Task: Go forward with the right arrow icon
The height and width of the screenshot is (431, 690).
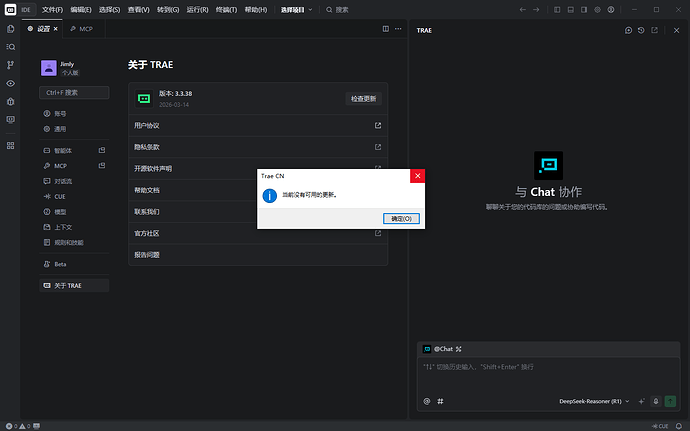Action: tap(536, 10)
